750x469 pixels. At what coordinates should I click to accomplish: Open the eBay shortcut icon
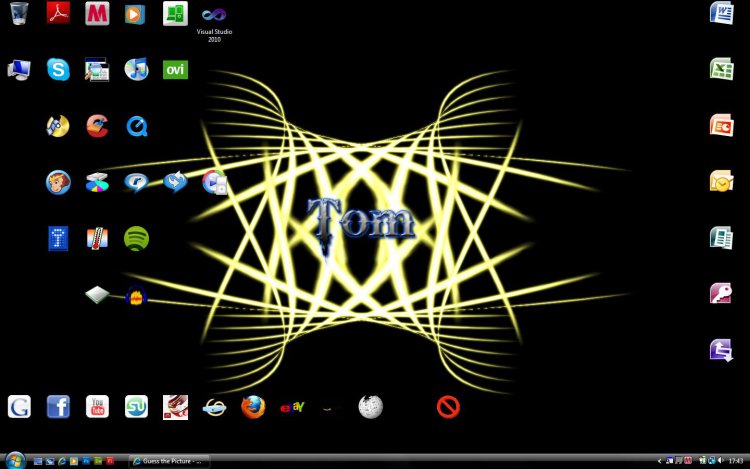coord(292,407)
